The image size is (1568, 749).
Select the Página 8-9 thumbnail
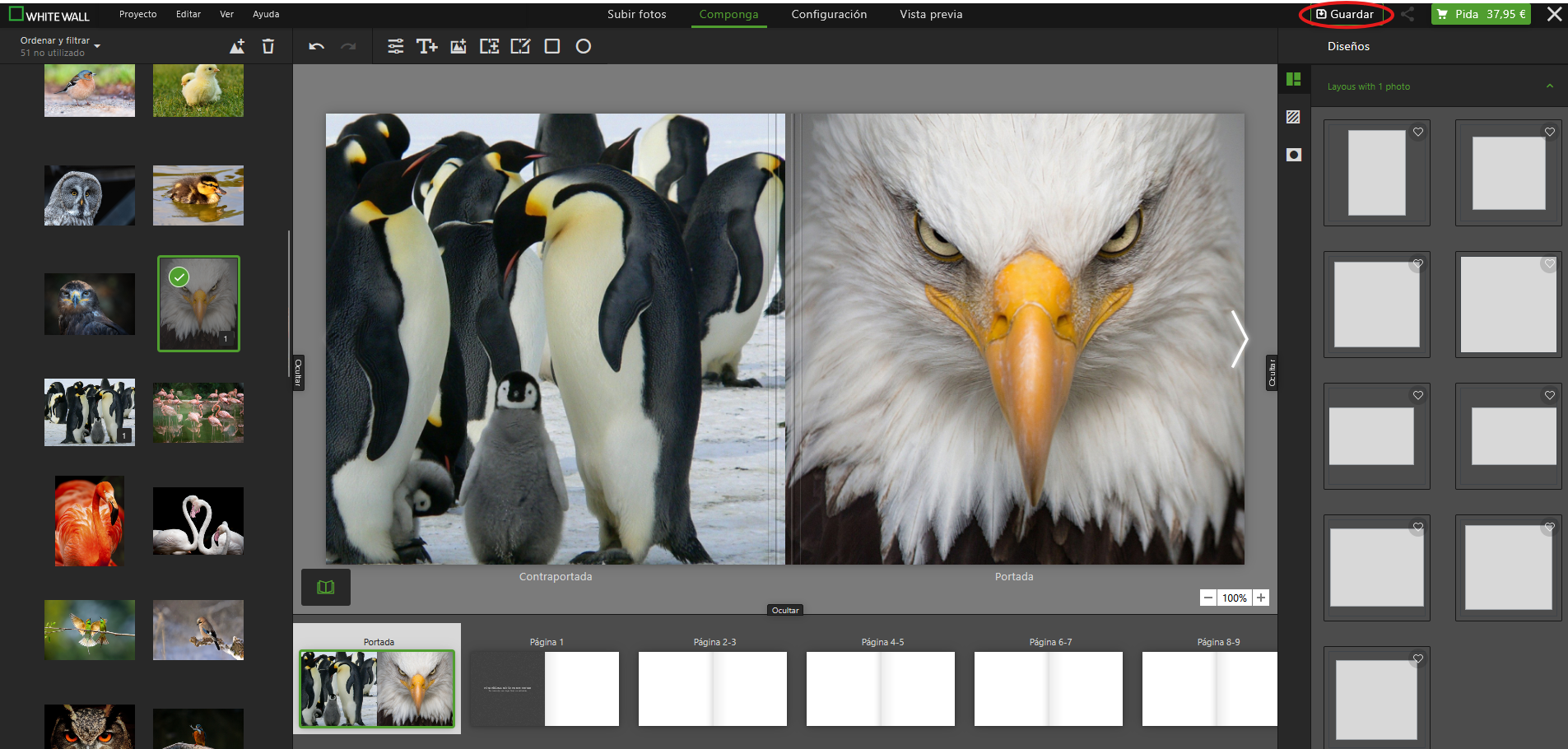(1210, 689)
